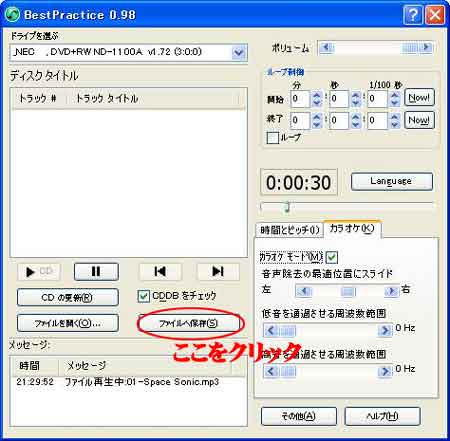Increase loop start 1/100 seconds value
The width and height of the screenshot is (450, 441).
(394, 95)
